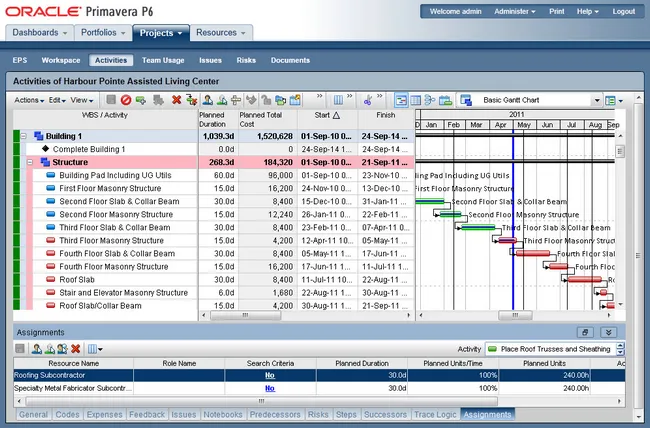Click the restore panel icon in Assignments header
The width and height of the screenshot is (650, 428).
[x=586, y=331]
